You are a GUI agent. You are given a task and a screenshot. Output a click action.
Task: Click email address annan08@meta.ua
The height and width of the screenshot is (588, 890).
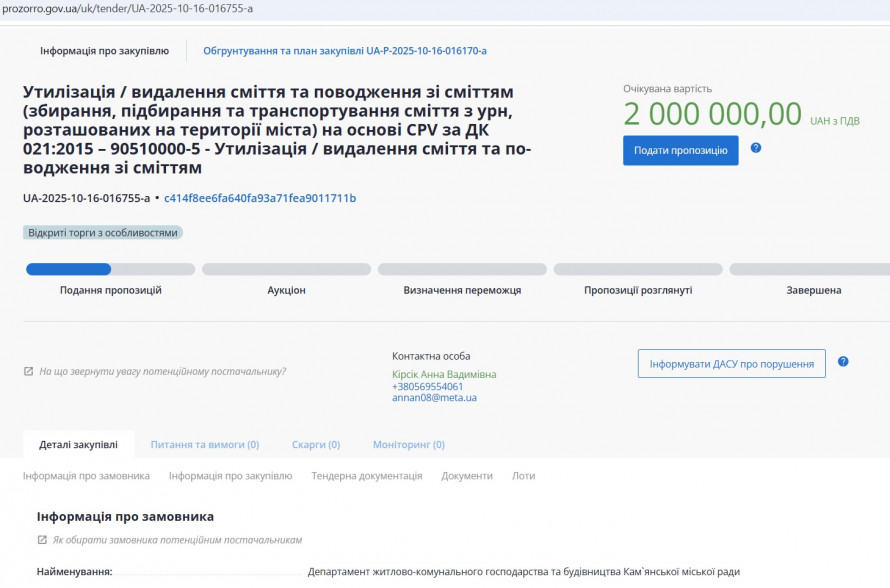click(434, 397)
